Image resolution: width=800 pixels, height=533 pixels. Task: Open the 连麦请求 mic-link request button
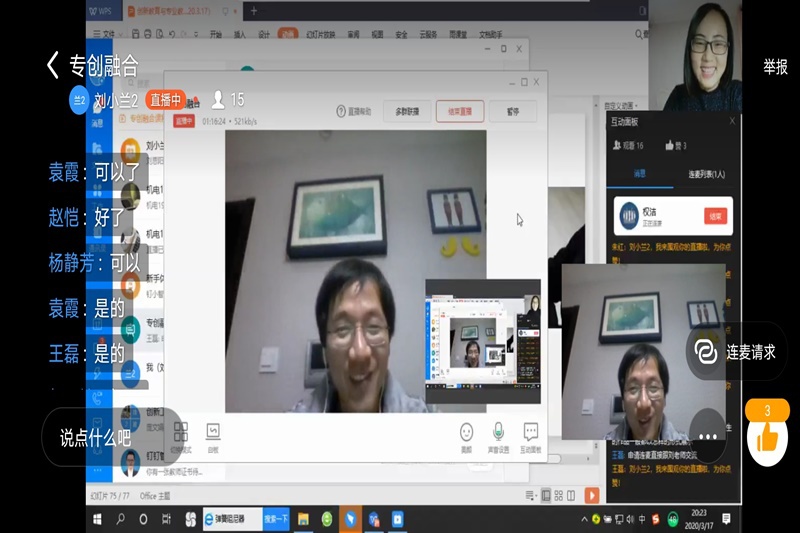tap(737, 351)
